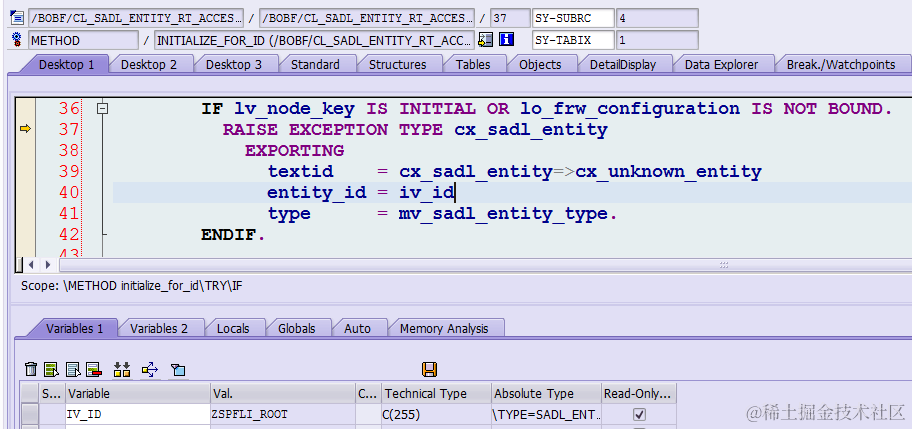The height and width of the screenshot is (429, 912).
Task: Click the SY-SUBRC field
Action: click(573, 18)
